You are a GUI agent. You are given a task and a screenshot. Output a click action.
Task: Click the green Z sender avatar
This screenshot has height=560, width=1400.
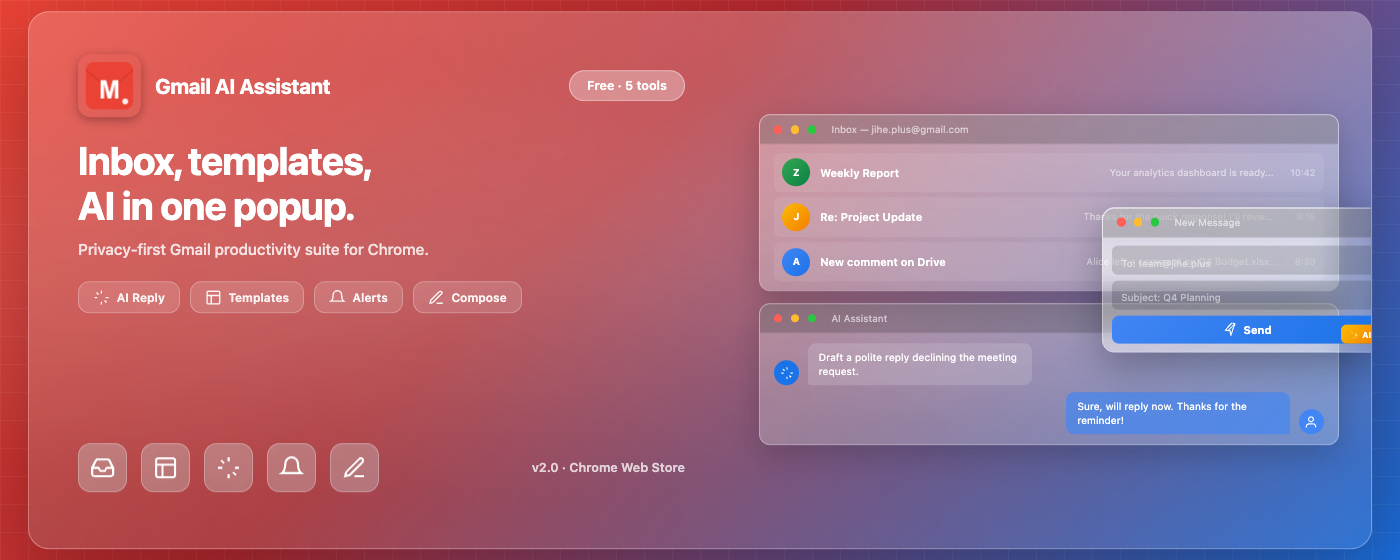(796, 173)
